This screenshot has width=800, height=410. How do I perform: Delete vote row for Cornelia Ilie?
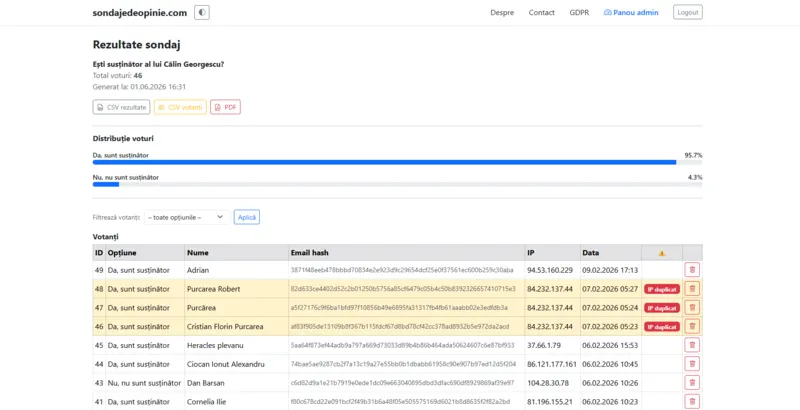tap(692, 402)
